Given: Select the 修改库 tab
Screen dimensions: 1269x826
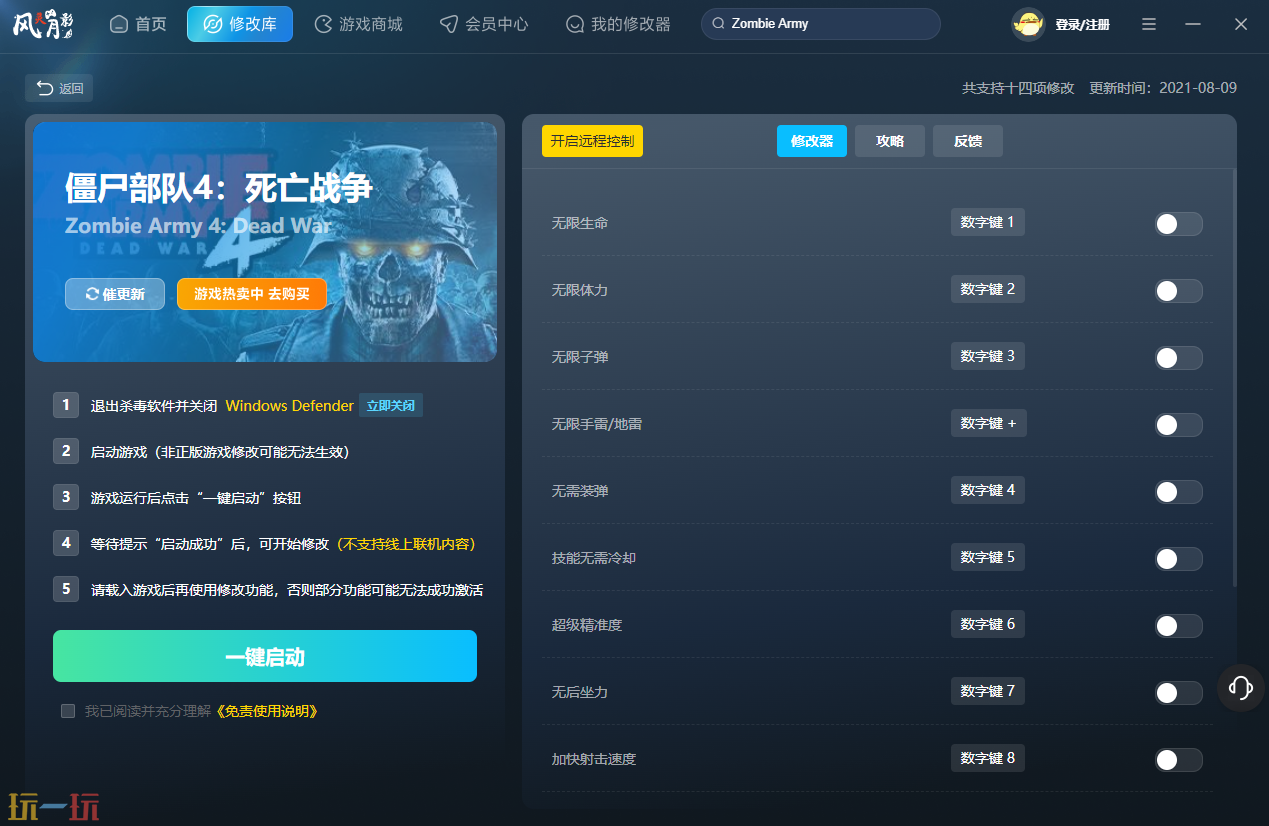Looking at the screenshot, I should [x=240, y=24].
